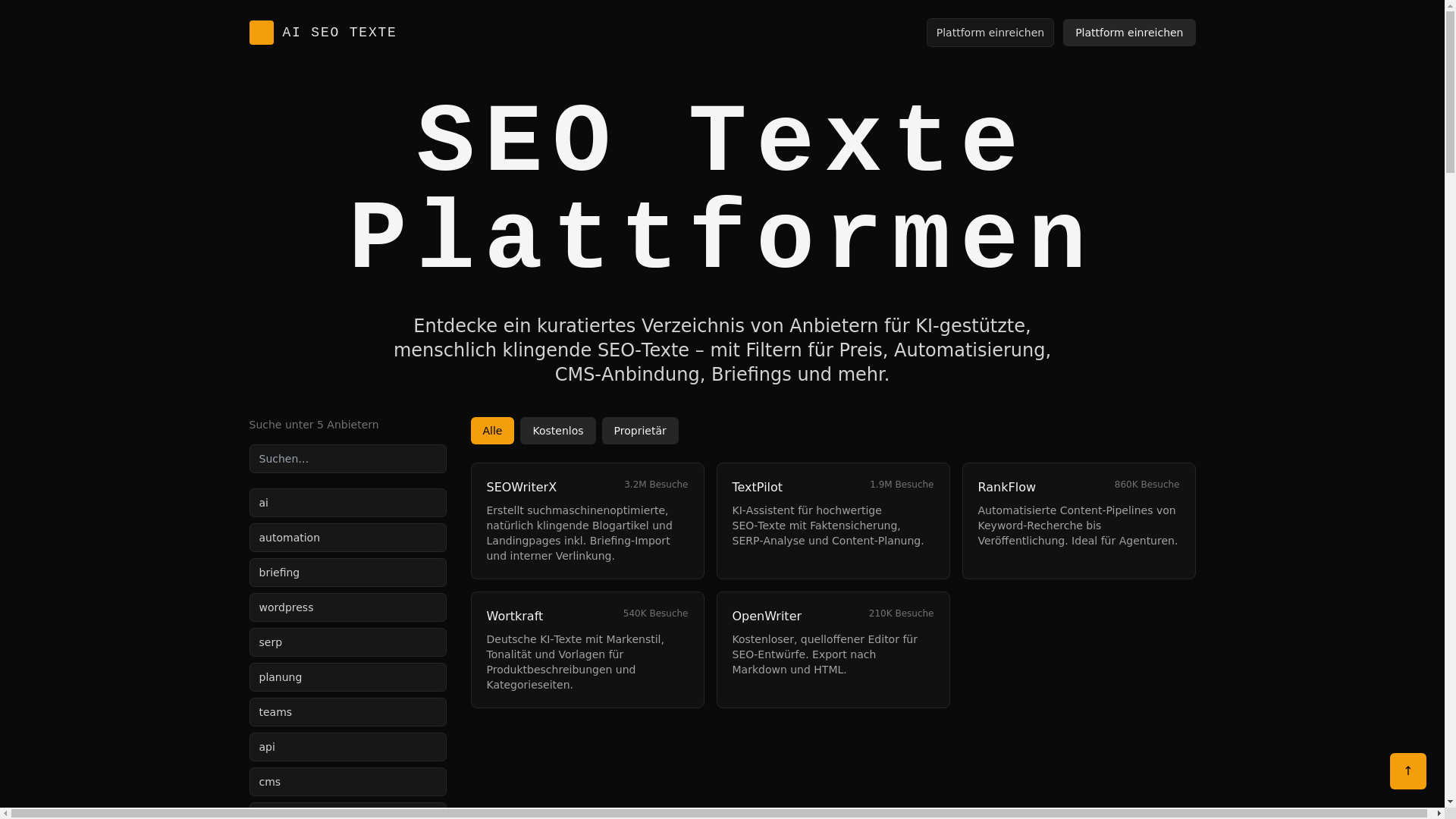Viewport: 1456px width, 819px height.
Task: Open the RankFlow platform card
Action: [x=1078, y=521]
